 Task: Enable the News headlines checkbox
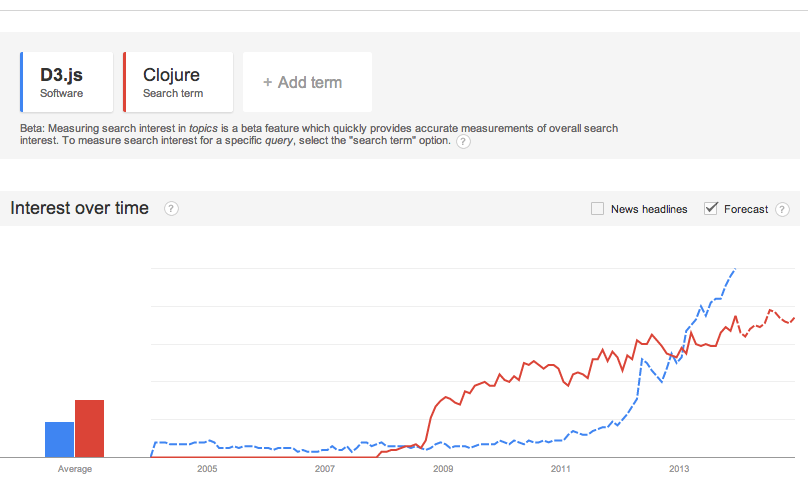pos(598,209)
